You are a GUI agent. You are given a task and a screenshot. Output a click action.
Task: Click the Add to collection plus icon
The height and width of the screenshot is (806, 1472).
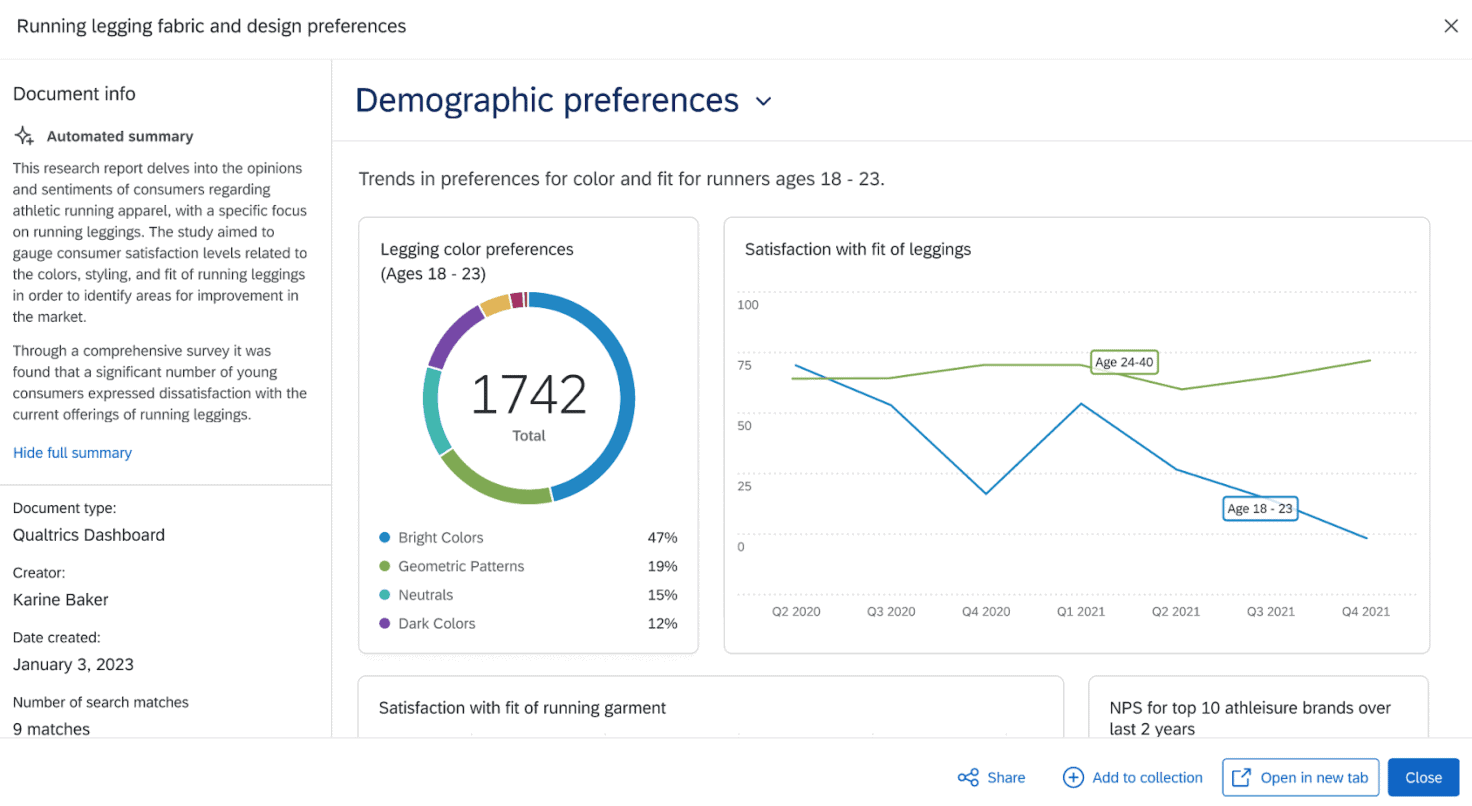(x=1073, y=777)
